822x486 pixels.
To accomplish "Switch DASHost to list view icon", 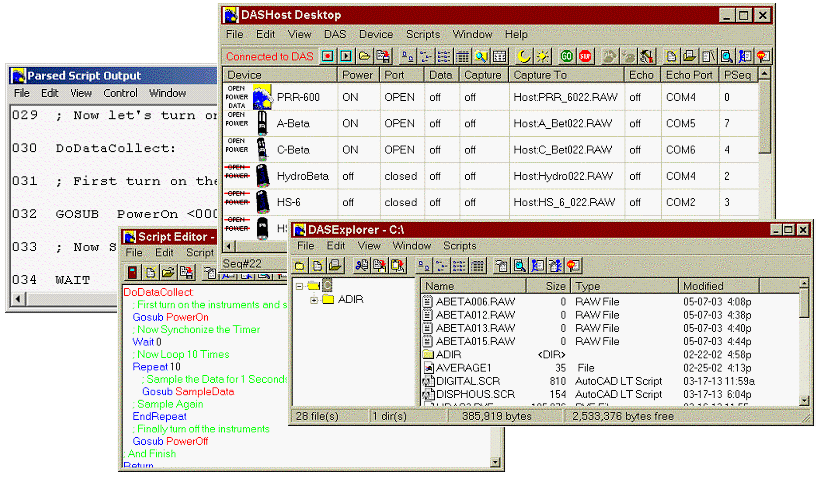I will click(444, 56).
